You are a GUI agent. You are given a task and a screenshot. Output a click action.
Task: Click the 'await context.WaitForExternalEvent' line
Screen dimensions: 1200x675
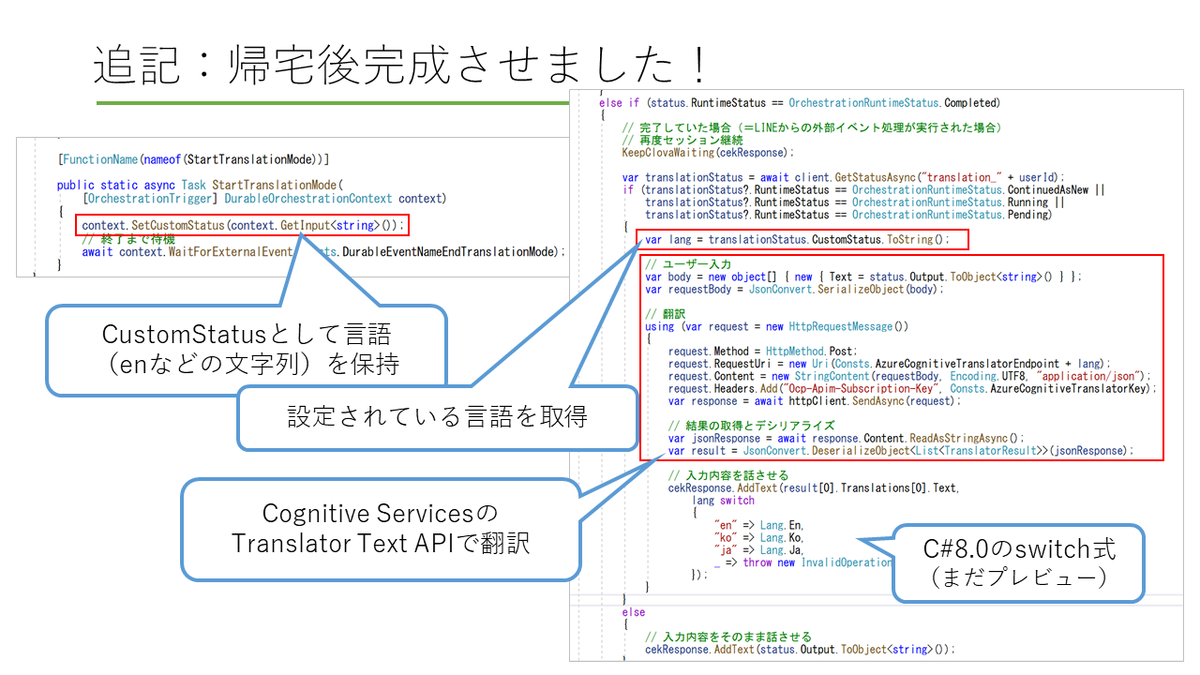click(x=323, y=252)
